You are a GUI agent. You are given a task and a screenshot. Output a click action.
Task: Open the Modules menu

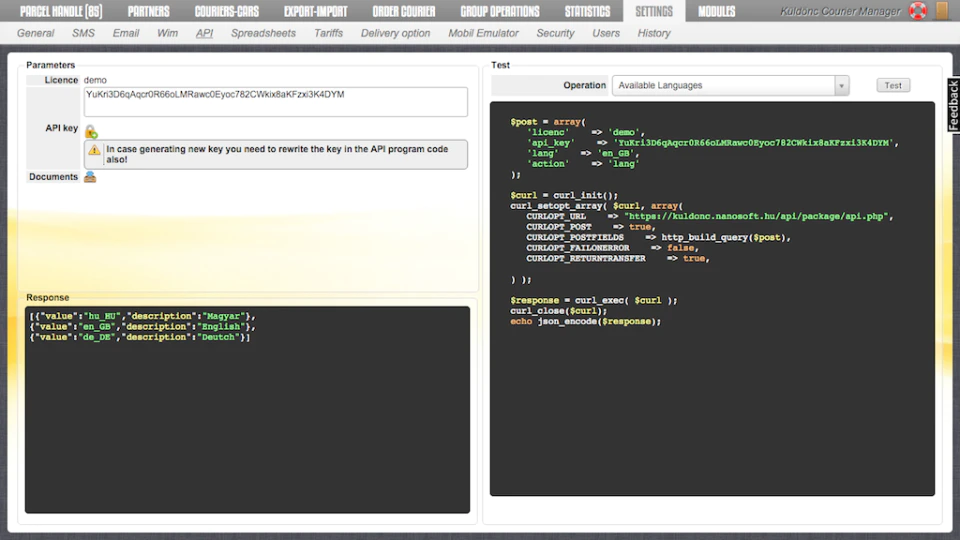(x=717, y=11)
